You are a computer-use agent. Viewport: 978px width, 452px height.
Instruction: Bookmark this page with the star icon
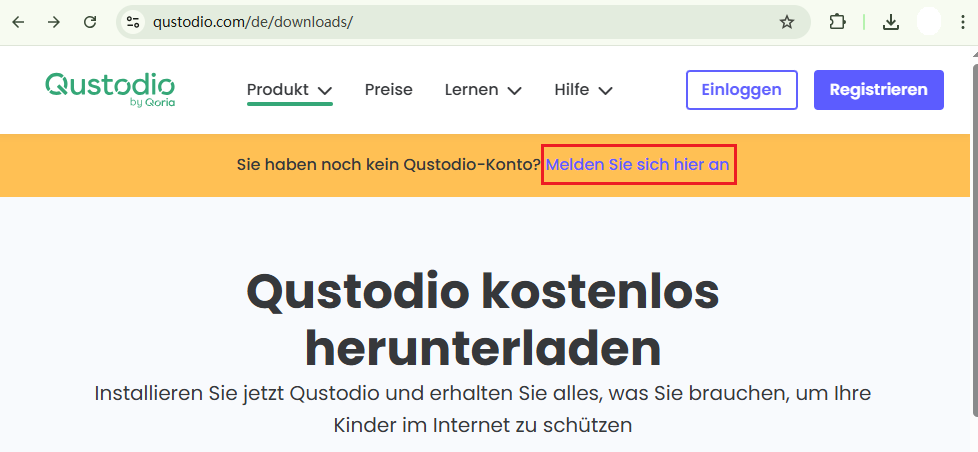click(x=787, y=22)
